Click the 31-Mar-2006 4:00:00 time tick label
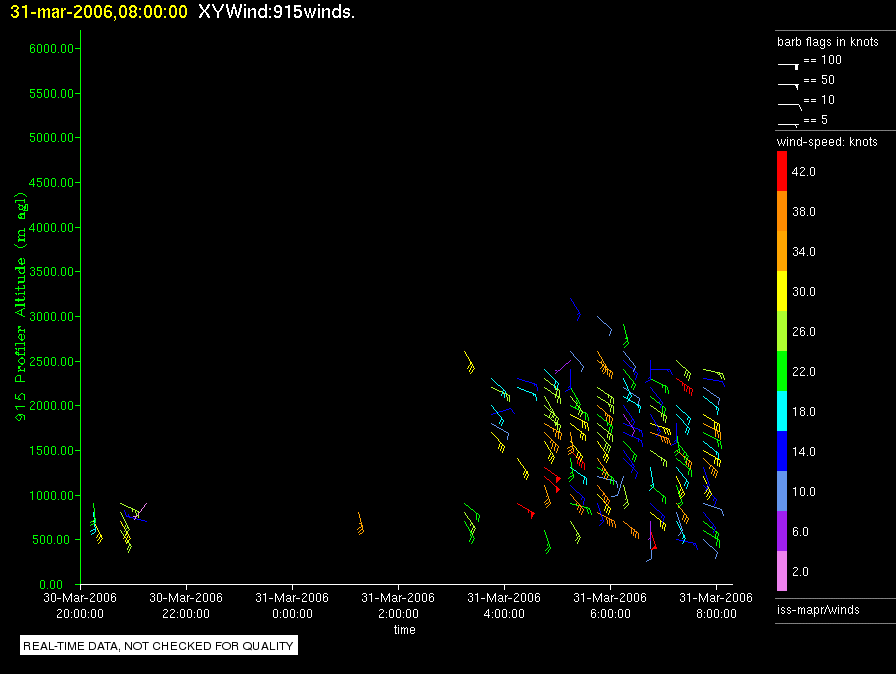Screen dimensions: 896x674 click(x=504, y=607)
